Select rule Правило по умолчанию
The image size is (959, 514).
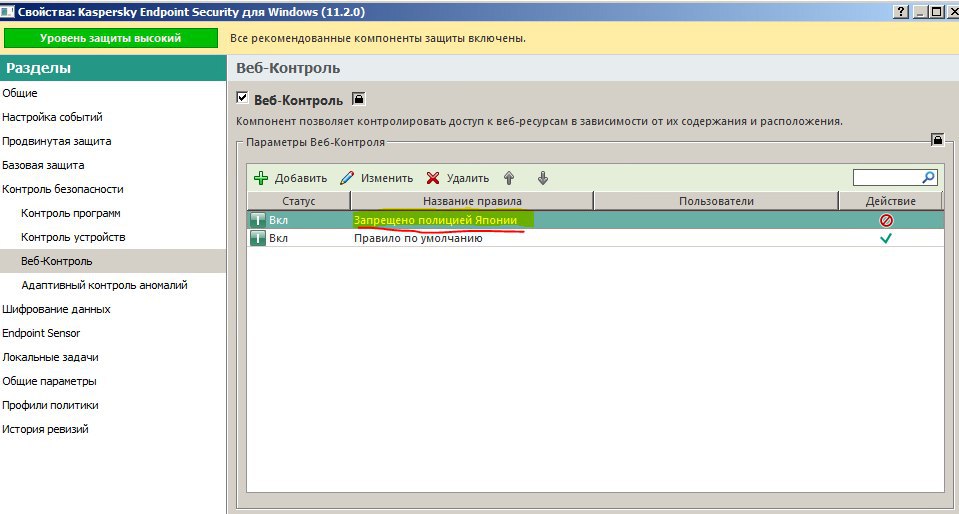595,238
